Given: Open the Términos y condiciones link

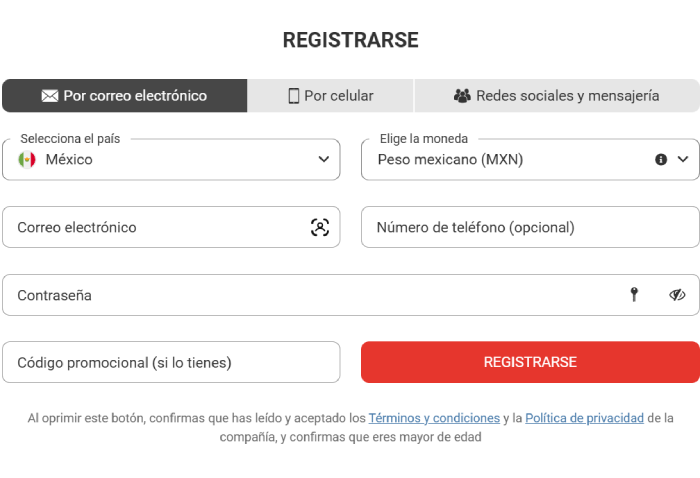Looking at the screenshot, I should tap(434, 418).
